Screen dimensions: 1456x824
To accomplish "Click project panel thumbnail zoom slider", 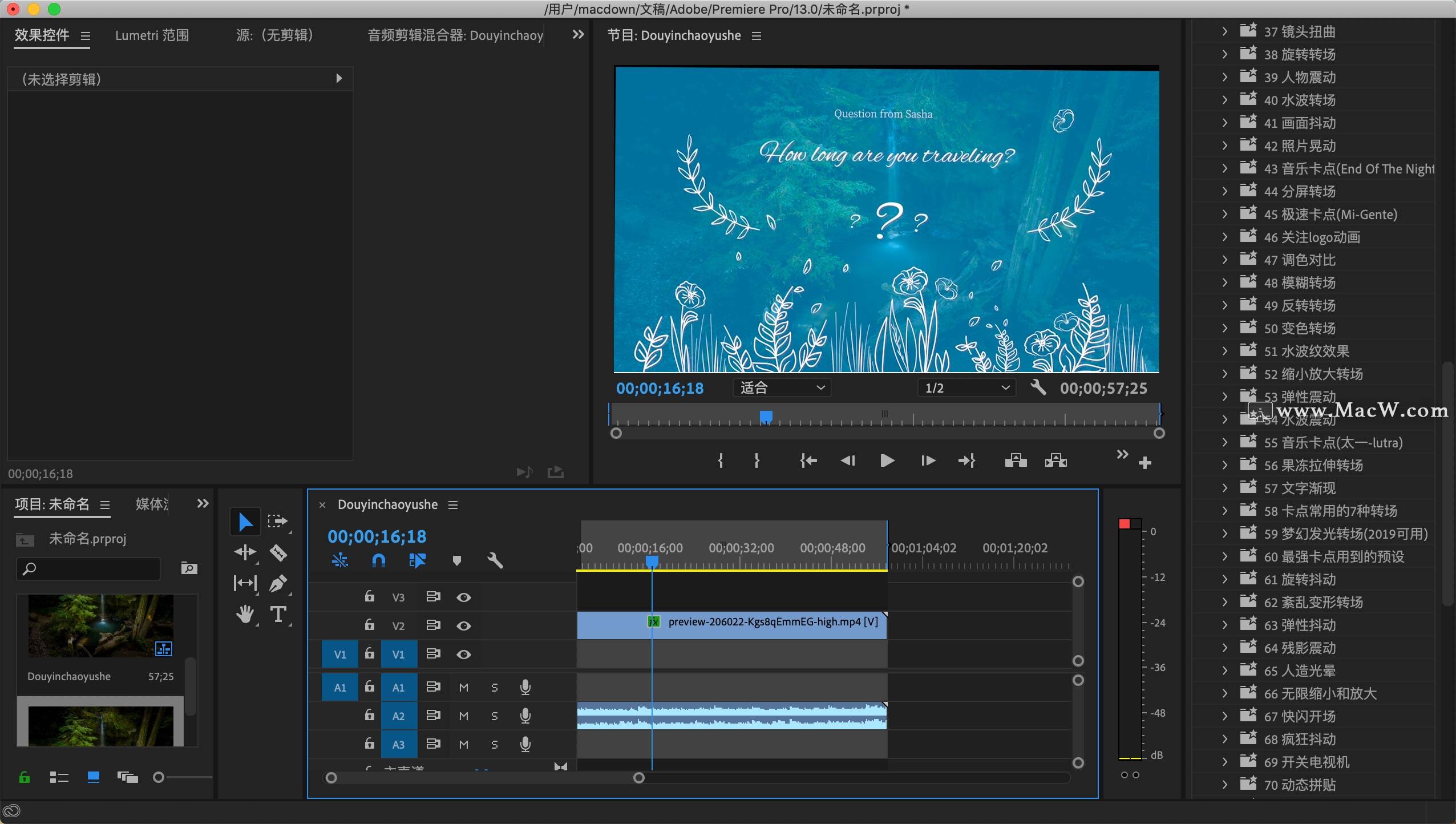I will pyautogui.click(x=159, y=777).
